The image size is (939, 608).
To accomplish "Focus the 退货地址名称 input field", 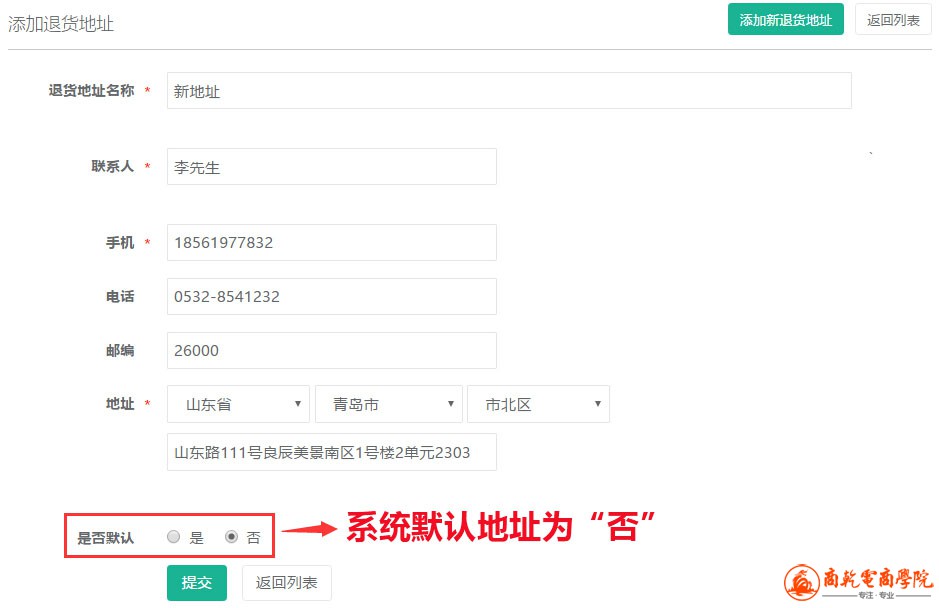I will coord(508,91).
